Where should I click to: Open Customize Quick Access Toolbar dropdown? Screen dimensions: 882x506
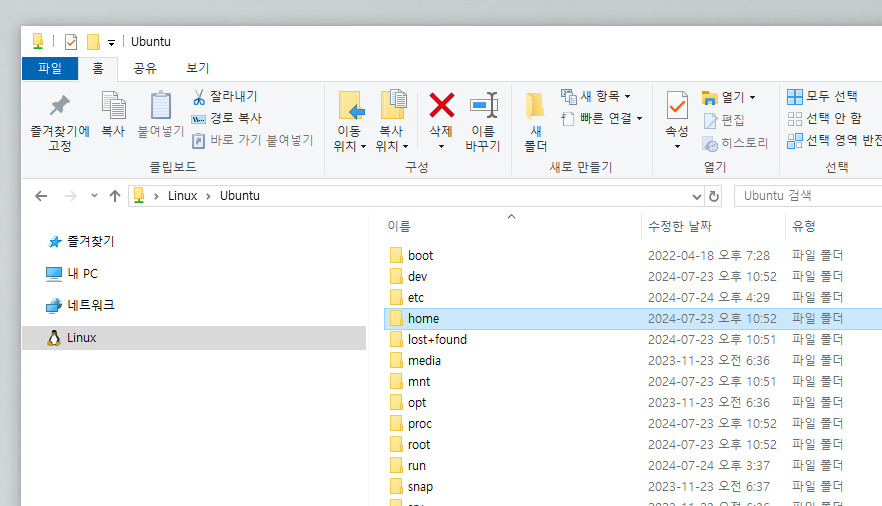111,43
